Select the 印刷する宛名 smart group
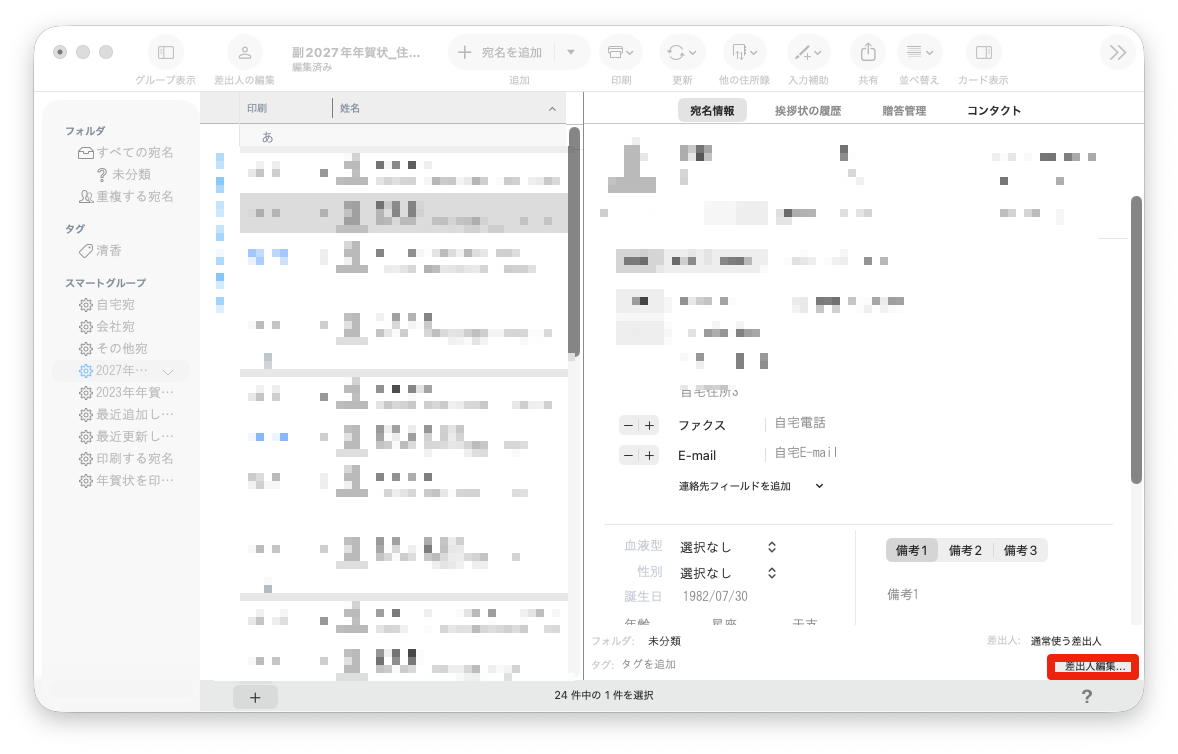The height and width of the screenshot is (754, 1178). 125,458
